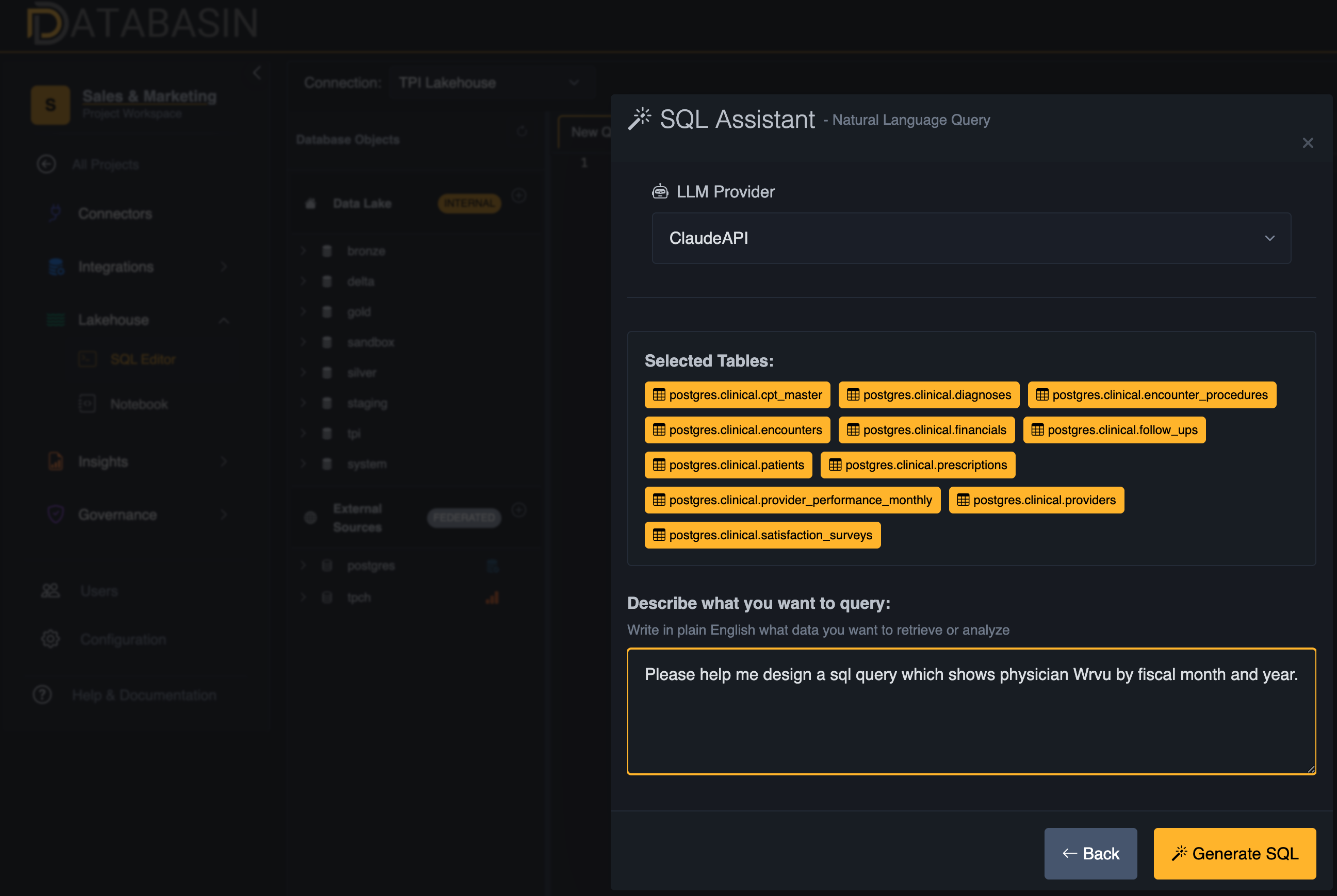Close the SQL Assistant dialog

point(1307,143)
